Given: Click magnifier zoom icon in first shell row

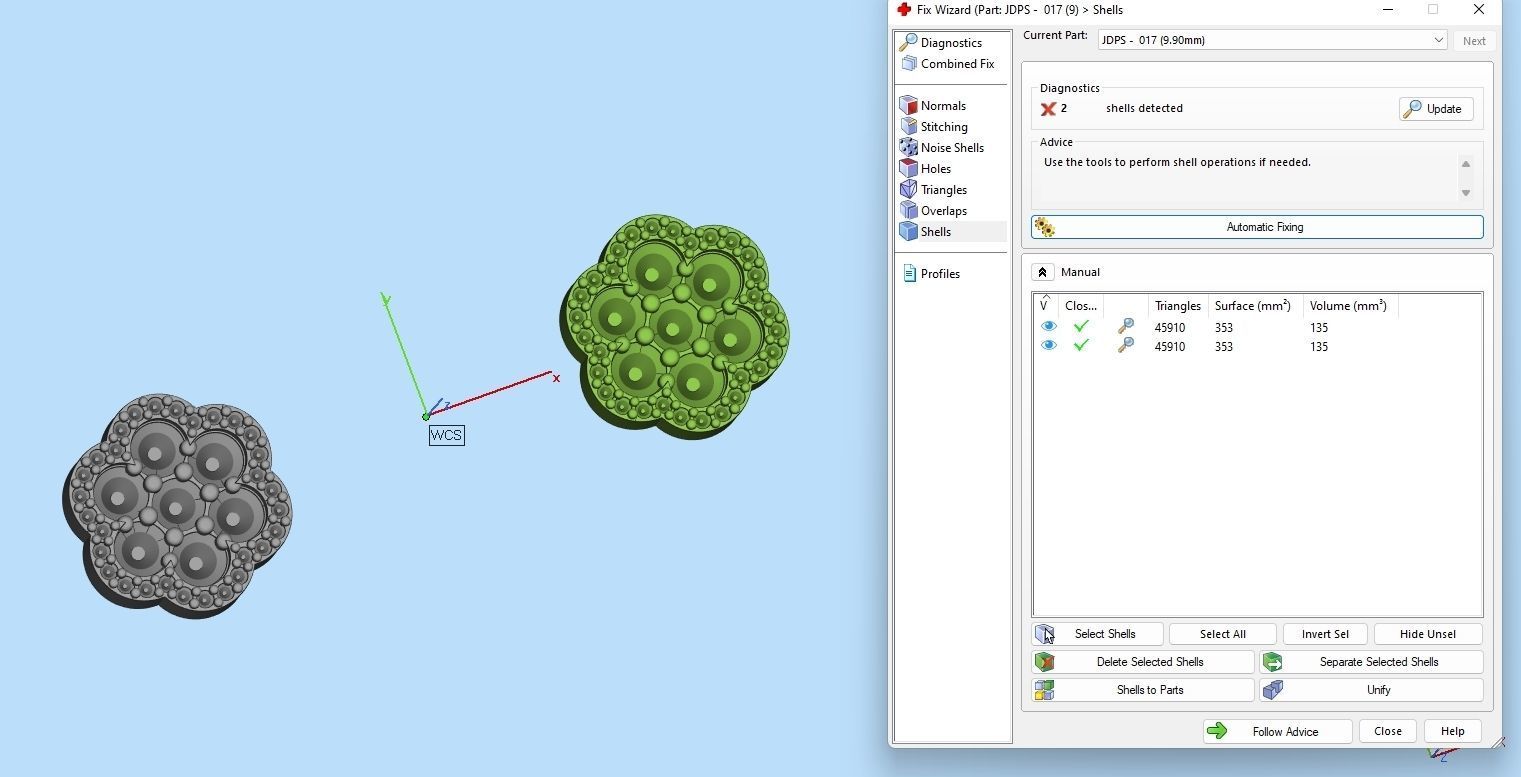Looking at the screenshot, I should 1126,327.
